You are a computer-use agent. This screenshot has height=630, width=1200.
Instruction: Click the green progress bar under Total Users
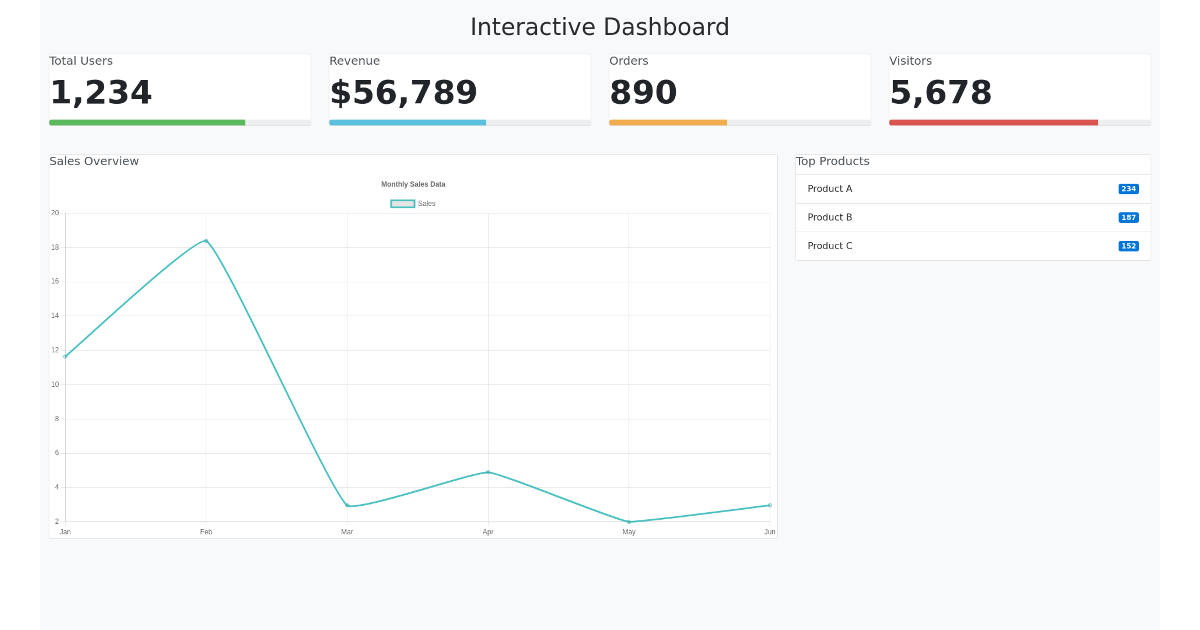(x=146, y=122)
